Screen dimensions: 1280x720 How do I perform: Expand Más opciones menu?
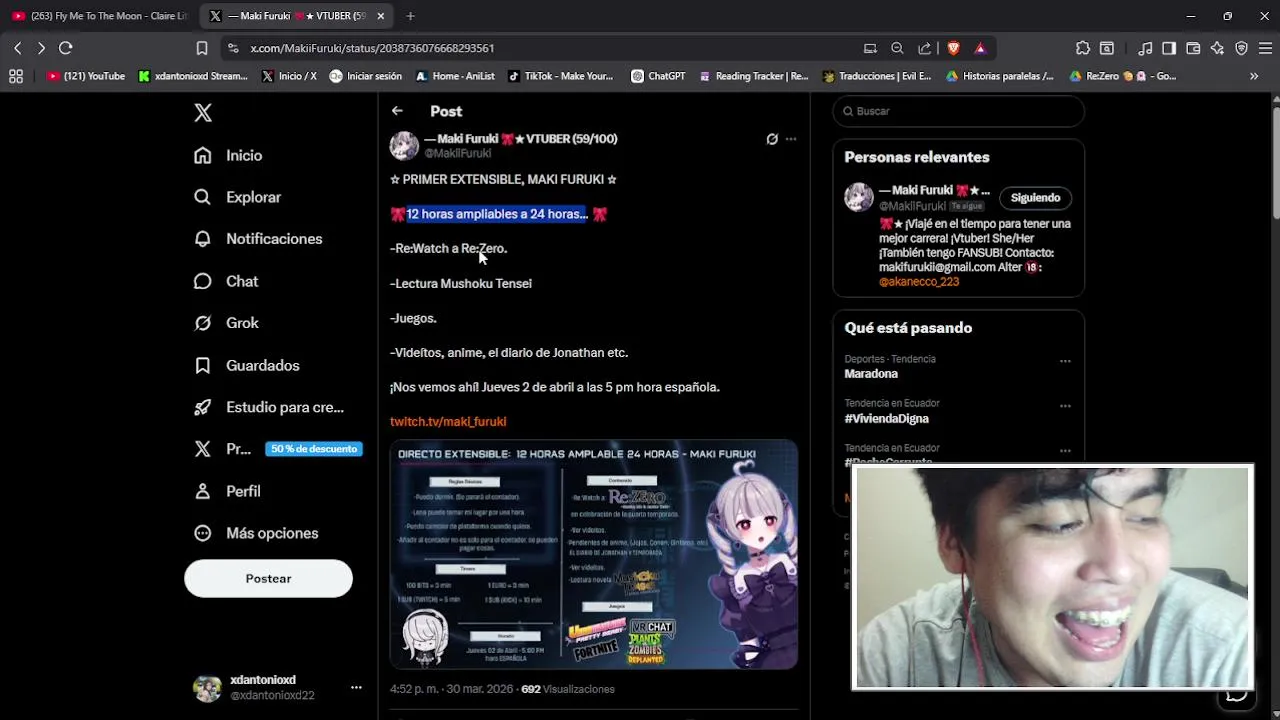coord(256,533)
